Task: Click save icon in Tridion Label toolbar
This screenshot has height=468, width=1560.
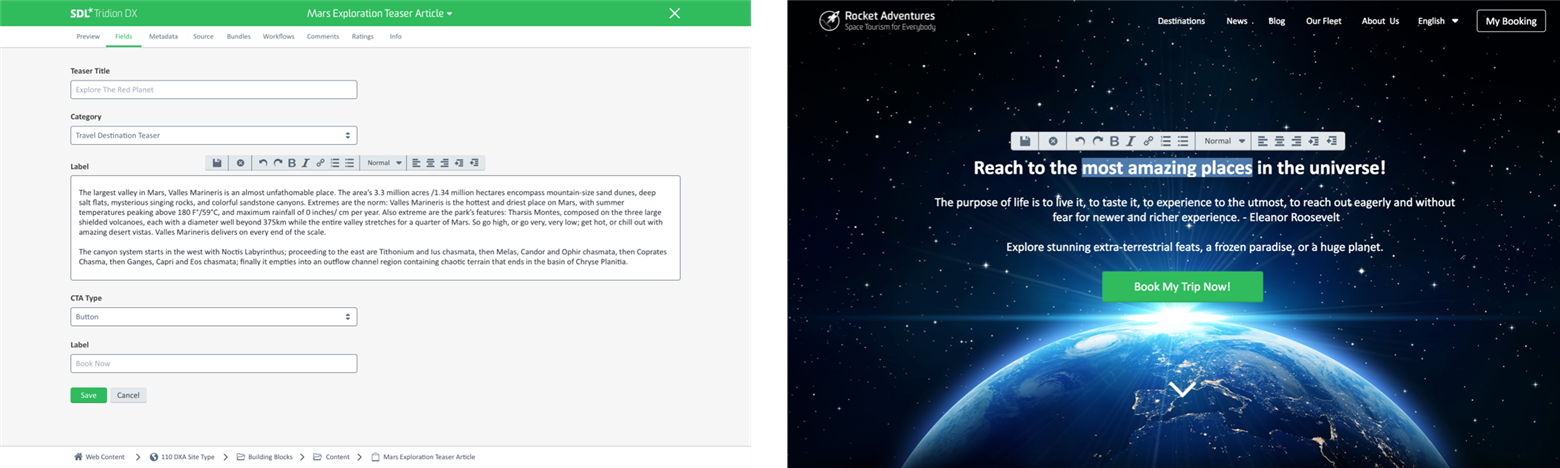Action: pyautogui.click(x=217, y=163)
